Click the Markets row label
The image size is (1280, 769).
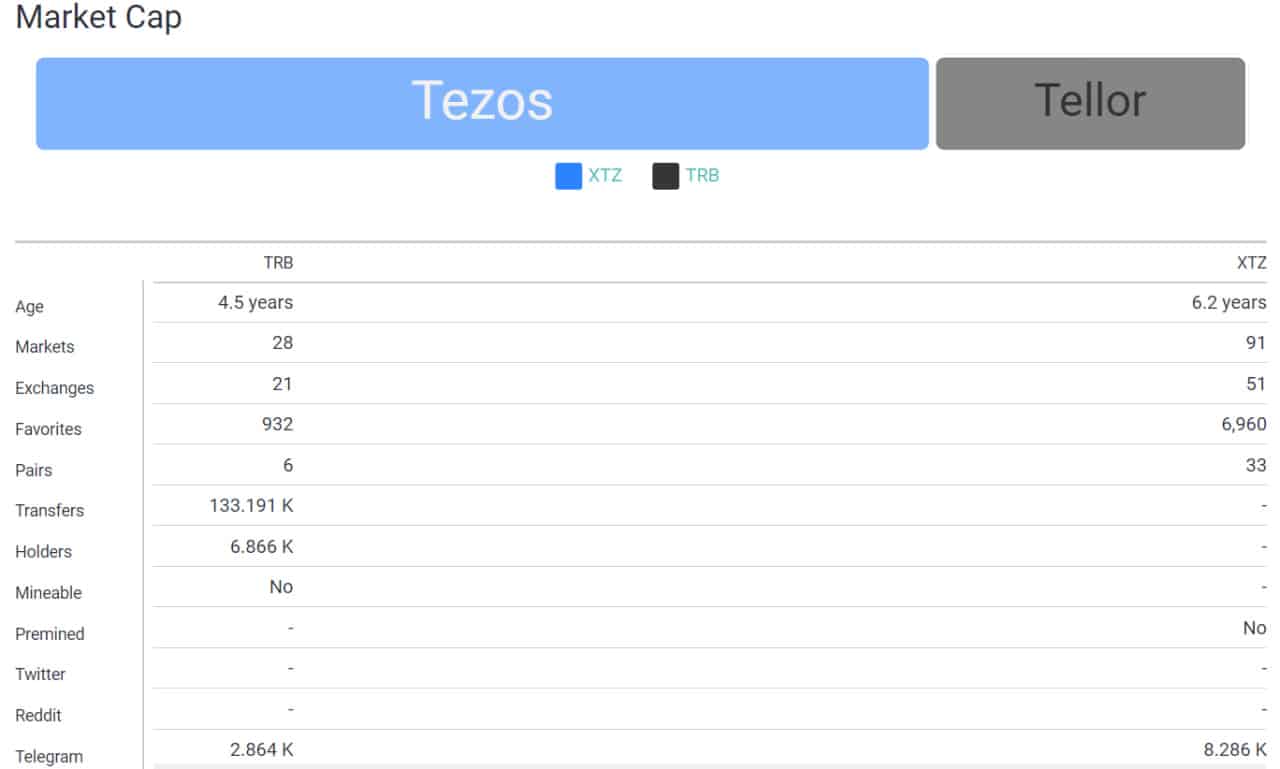[x=45, y=347]
